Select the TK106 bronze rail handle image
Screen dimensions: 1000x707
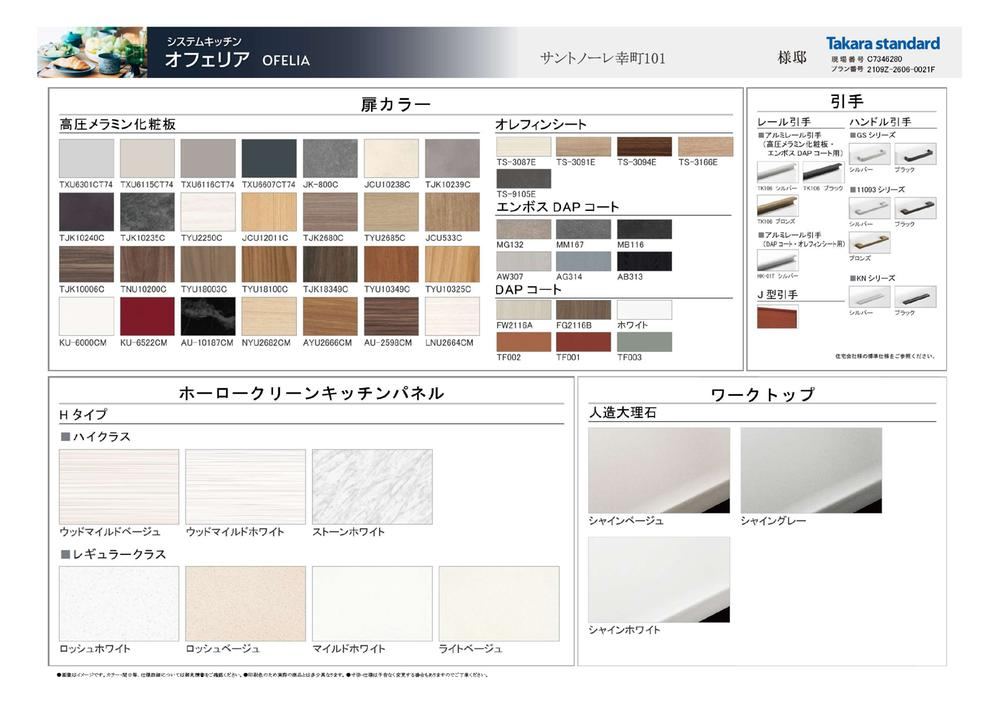pos(777,206)
